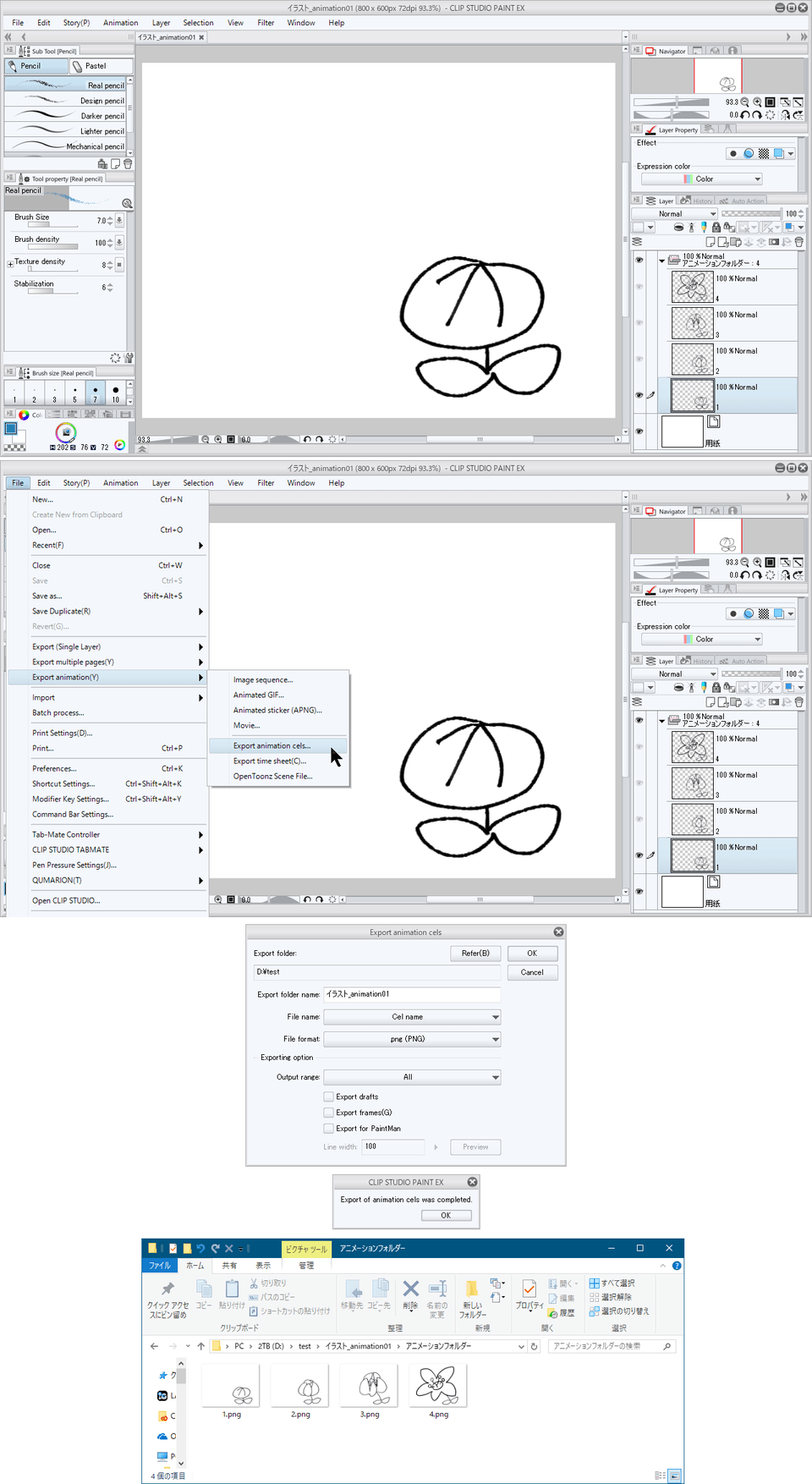Open the Output range All dropdown

coord(412,1077)
